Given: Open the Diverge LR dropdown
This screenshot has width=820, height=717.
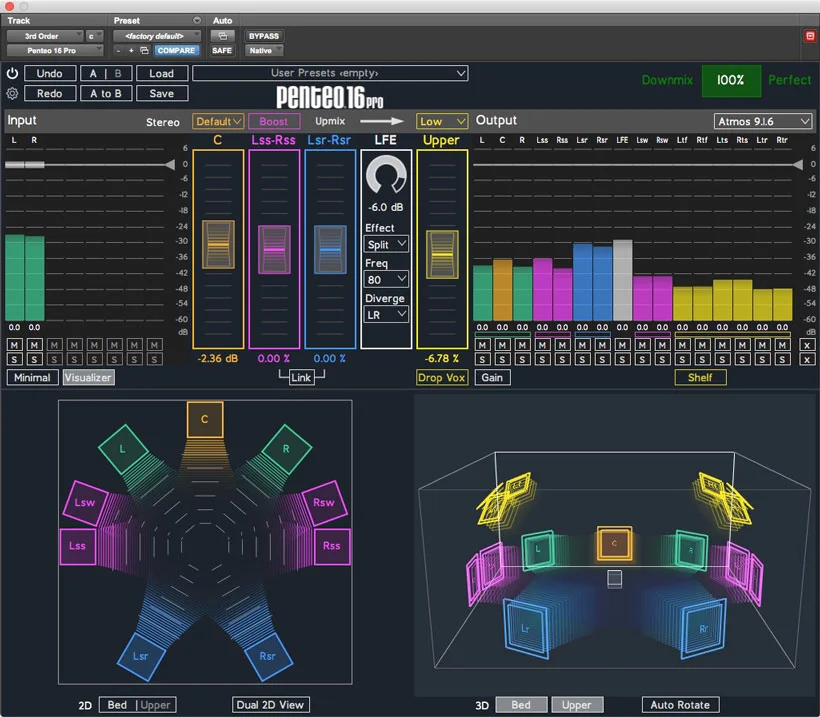Looking at the screenshot, I should pos(386,314).
